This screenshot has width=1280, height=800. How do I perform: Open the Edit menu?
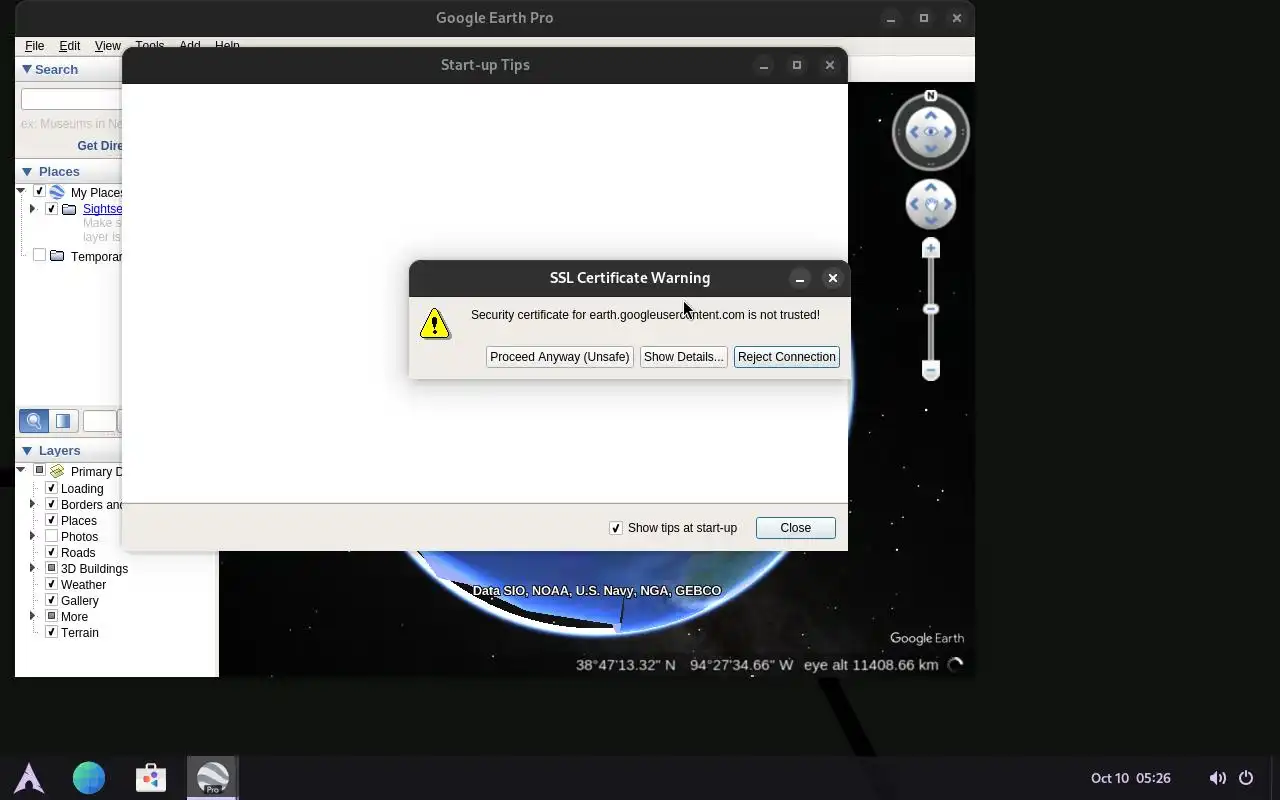pos(69,46)
